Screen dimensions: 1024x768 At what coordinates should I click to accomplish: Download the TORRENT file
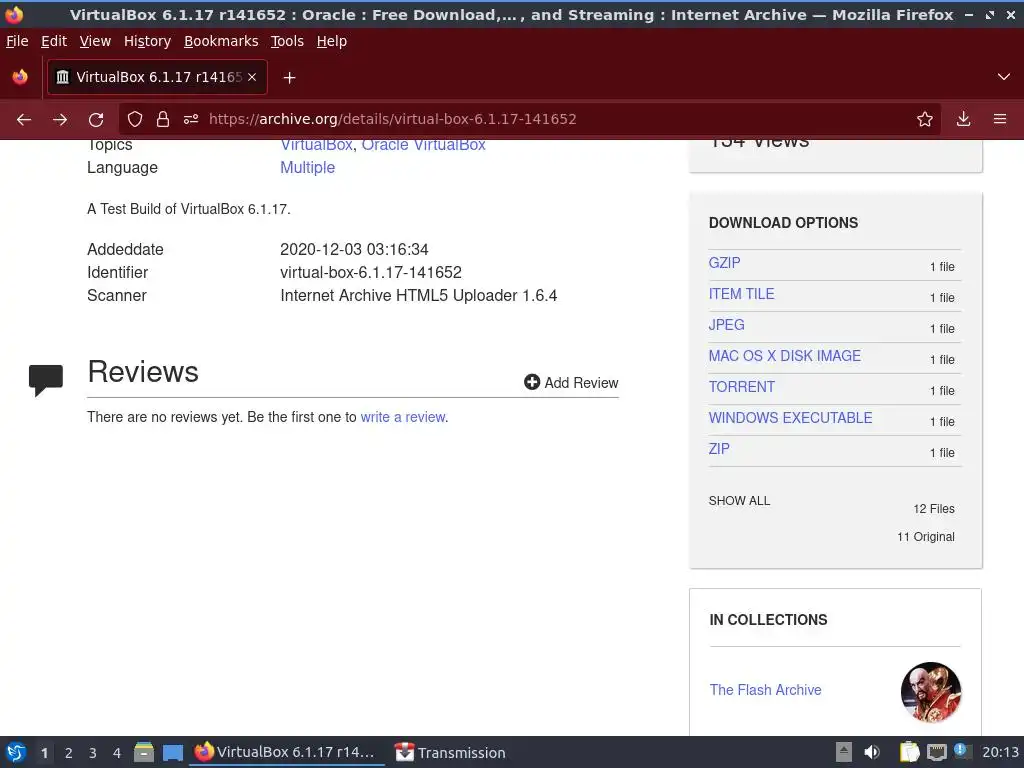pyautogui.click(x=741, y=387)
